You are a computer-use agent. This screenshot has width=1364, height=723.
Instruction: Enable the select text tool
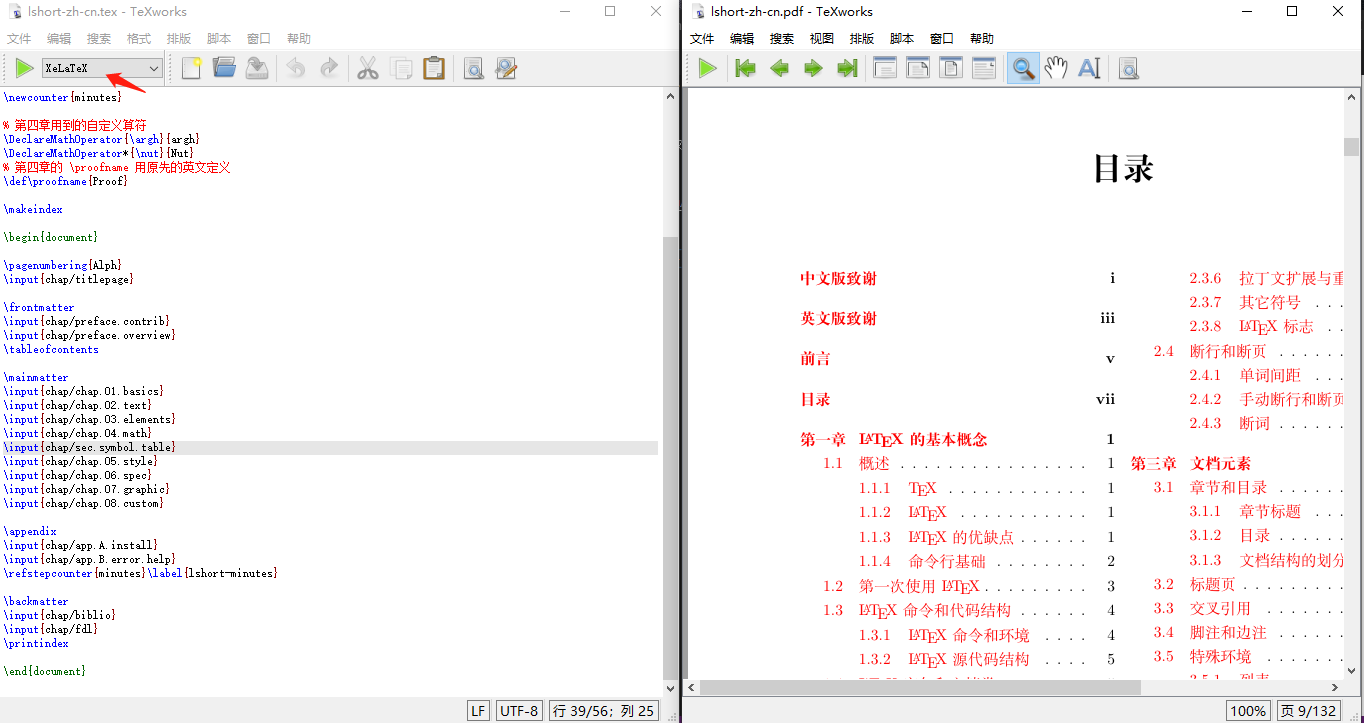(1089, 68)
